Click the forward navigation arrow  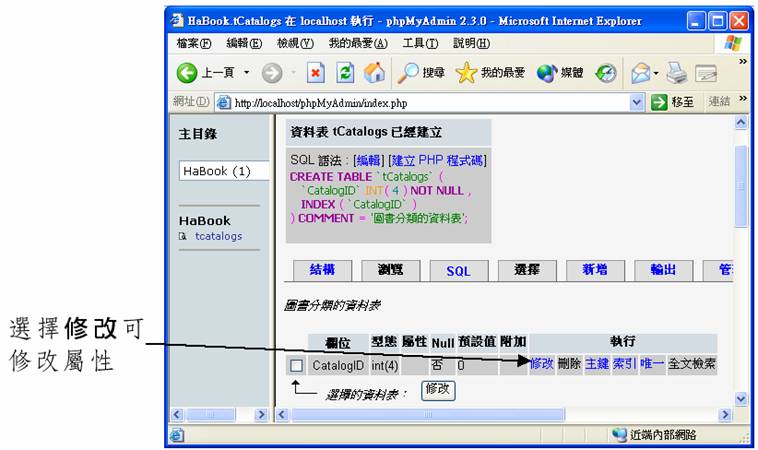click(x=272, y=73)
